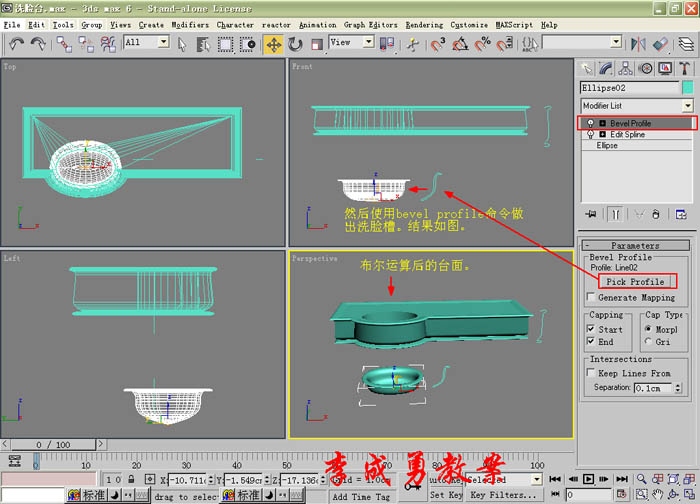
Task: Toggle the Percent Snap icon
Action: click(483, 44)
